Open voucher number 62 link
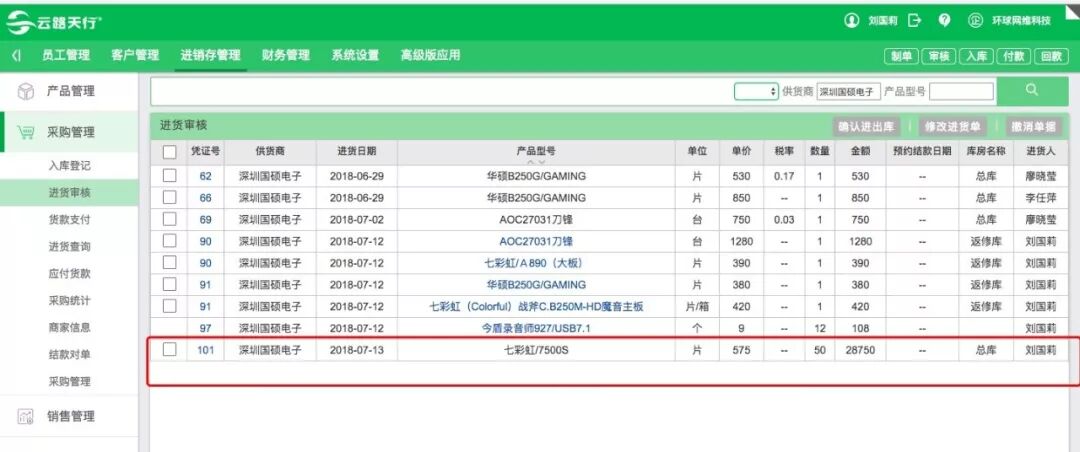 click(205, 176)
